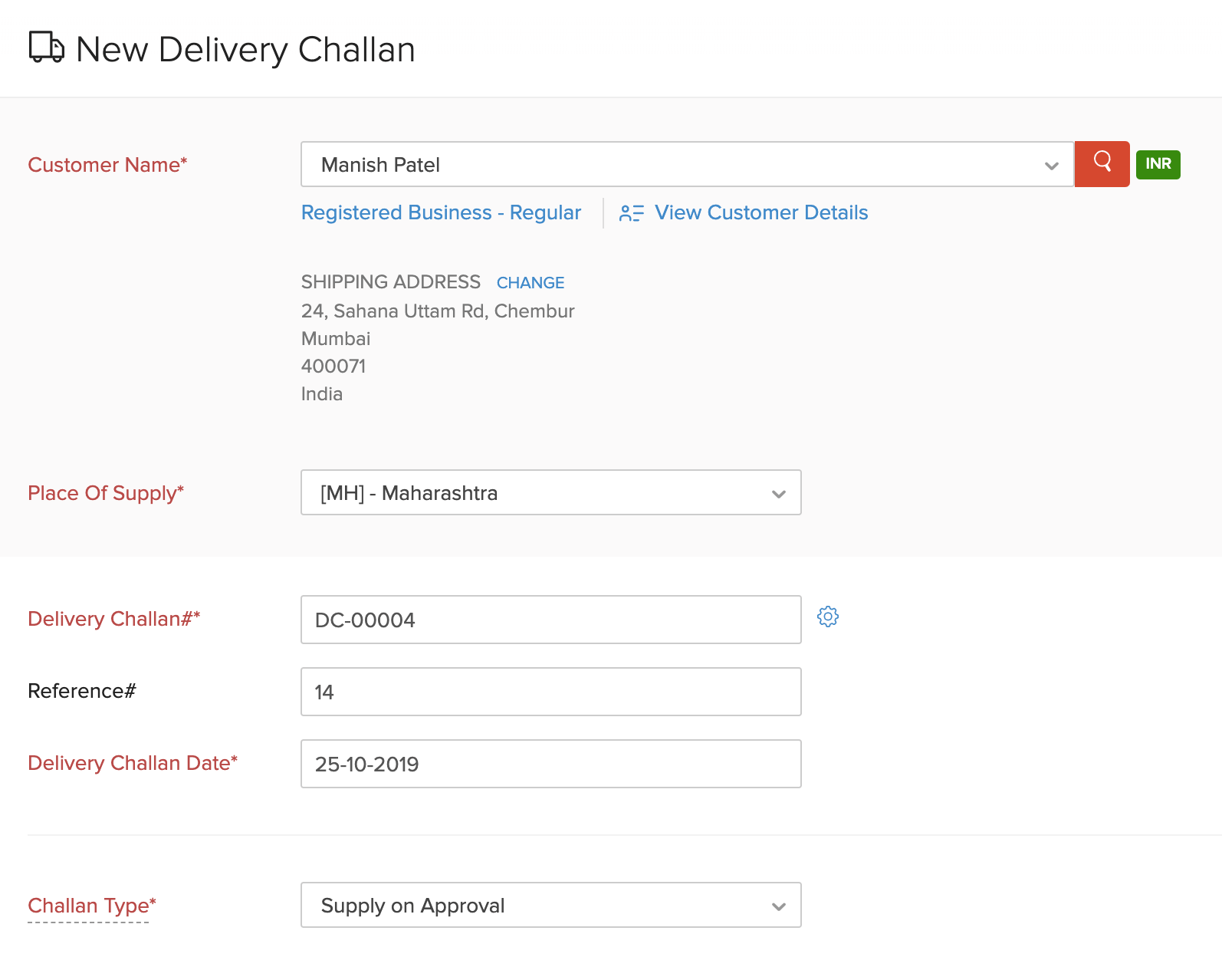Click the Delivery Challan# input field
This screenshot has width=1222, height=980.
tap(550, 620)
